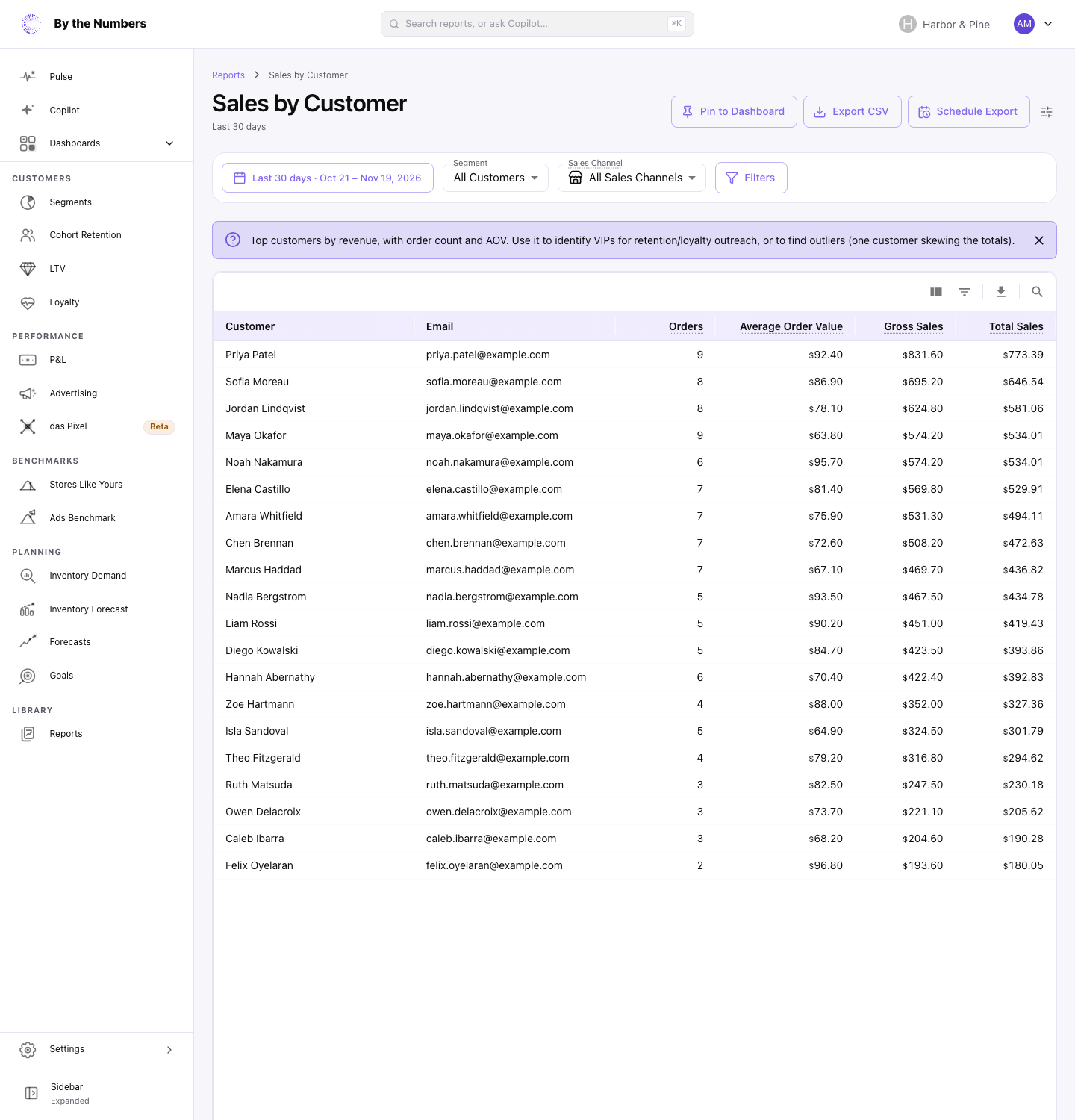Open Inventory Forecast page
The width and height of the screenshot is (1075, 1120).
point(97,609)
